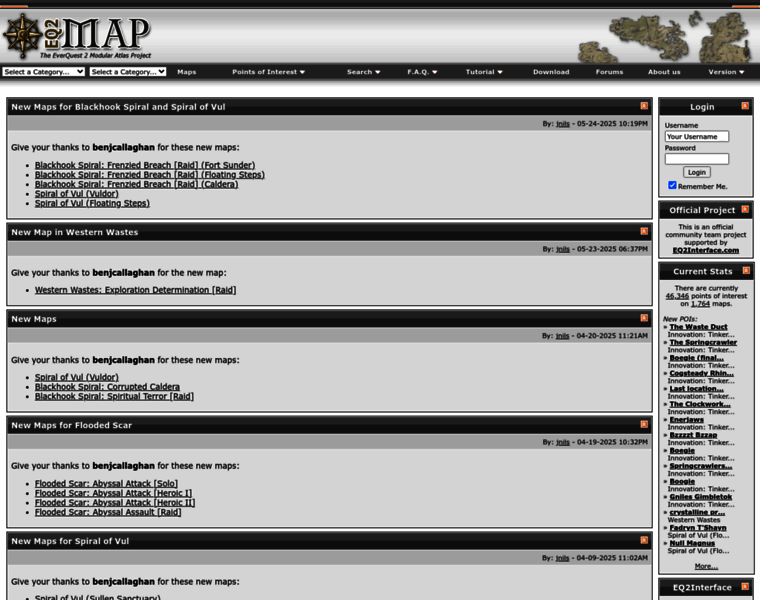760x600 pixels.
Task: Open The Waste Duct POI link
Action: point(698,327)
